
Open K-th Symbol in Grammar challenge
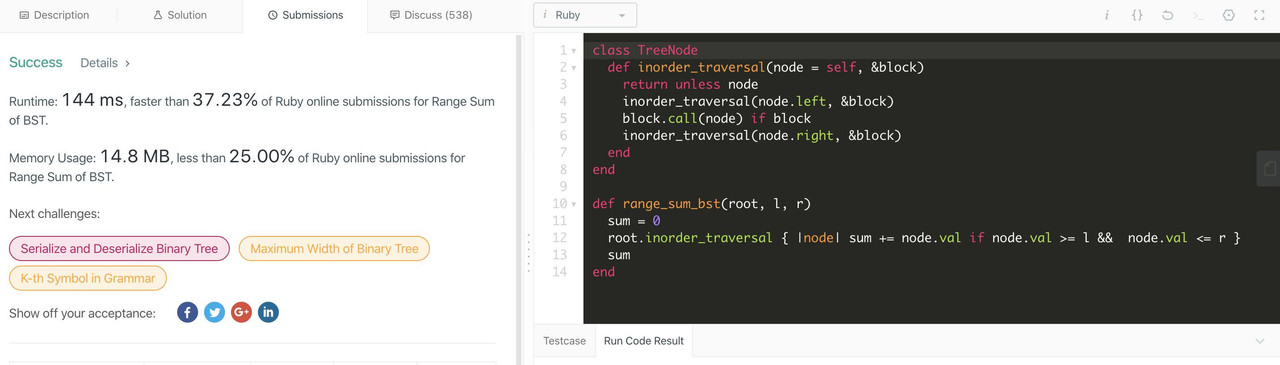point(88,278)
